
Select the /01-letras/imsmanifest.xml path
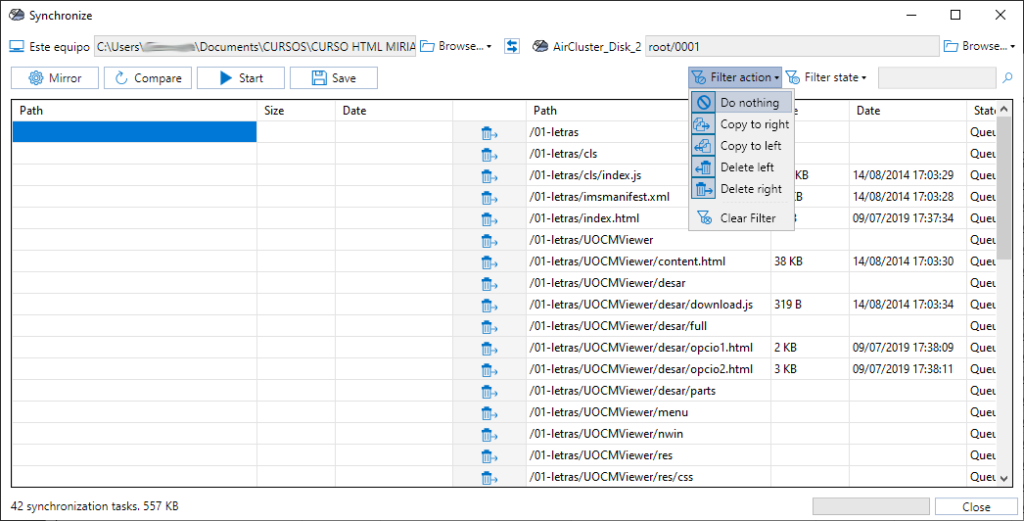coord(599,197)
